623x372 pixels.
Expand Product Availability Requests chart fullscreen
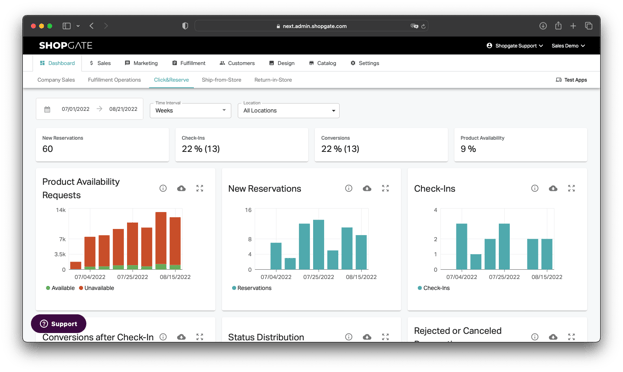tap(199, 188)
